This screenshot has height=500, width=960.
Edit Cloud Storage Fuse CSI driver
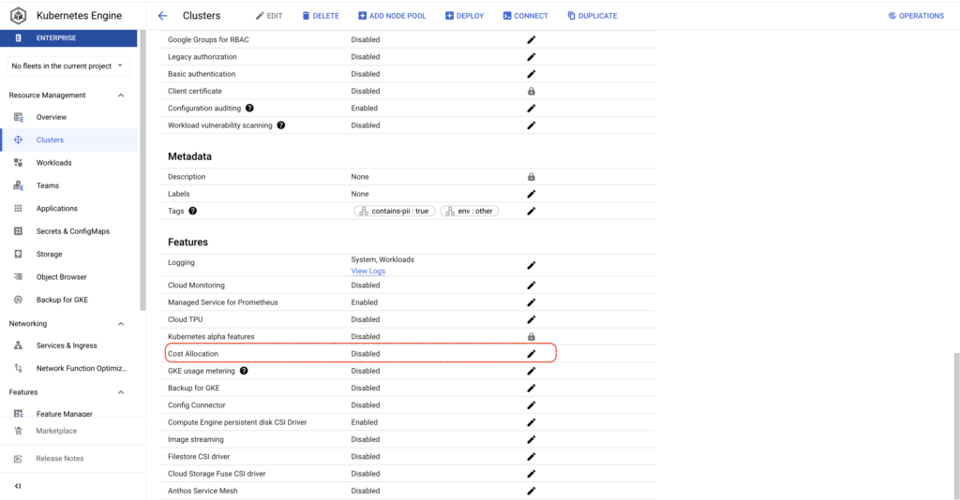[x=531, y=474]
